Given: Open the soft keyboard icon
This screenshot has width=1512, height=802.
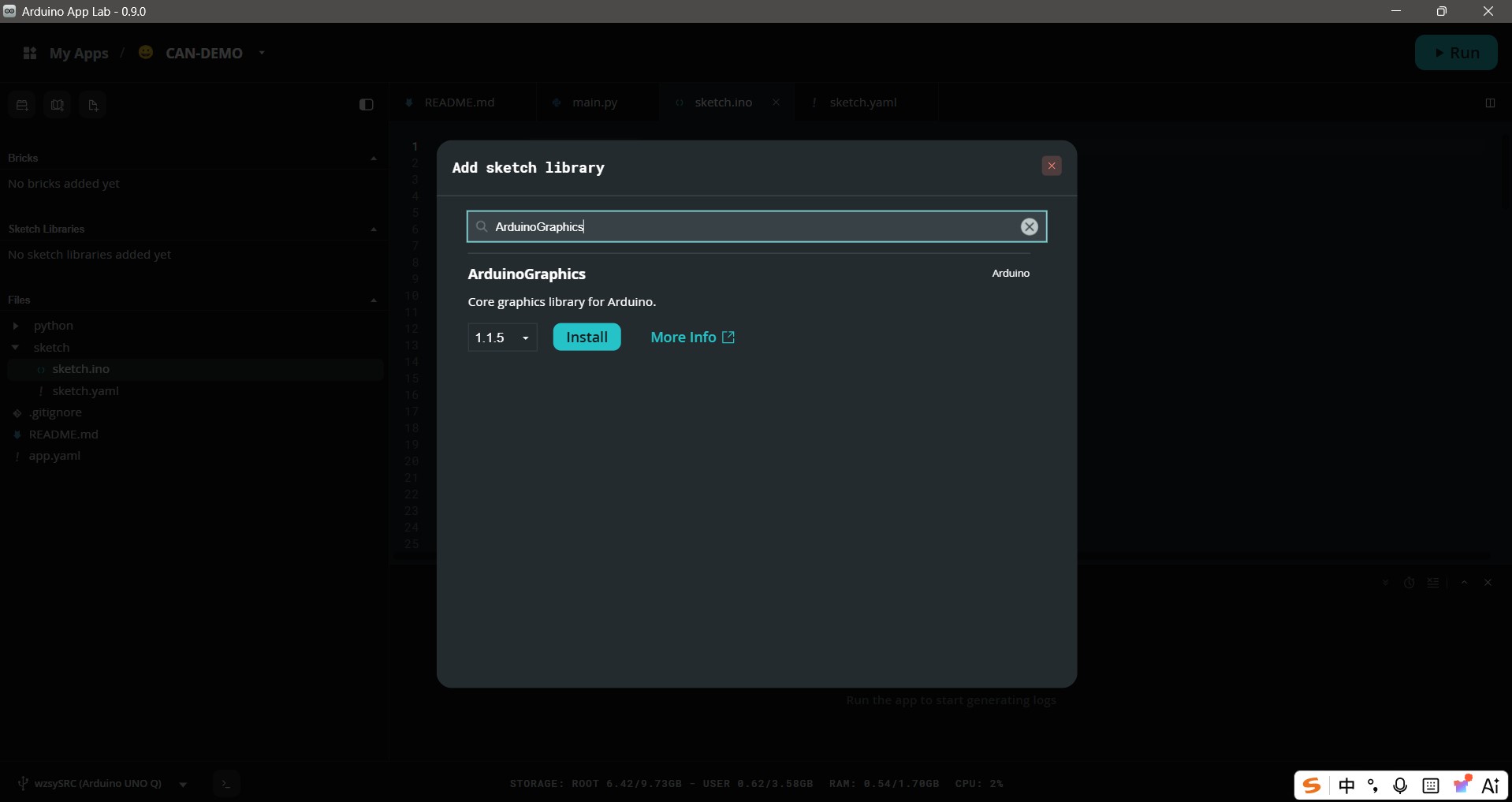Looking at the screenshot, I should pos(1431,785).
